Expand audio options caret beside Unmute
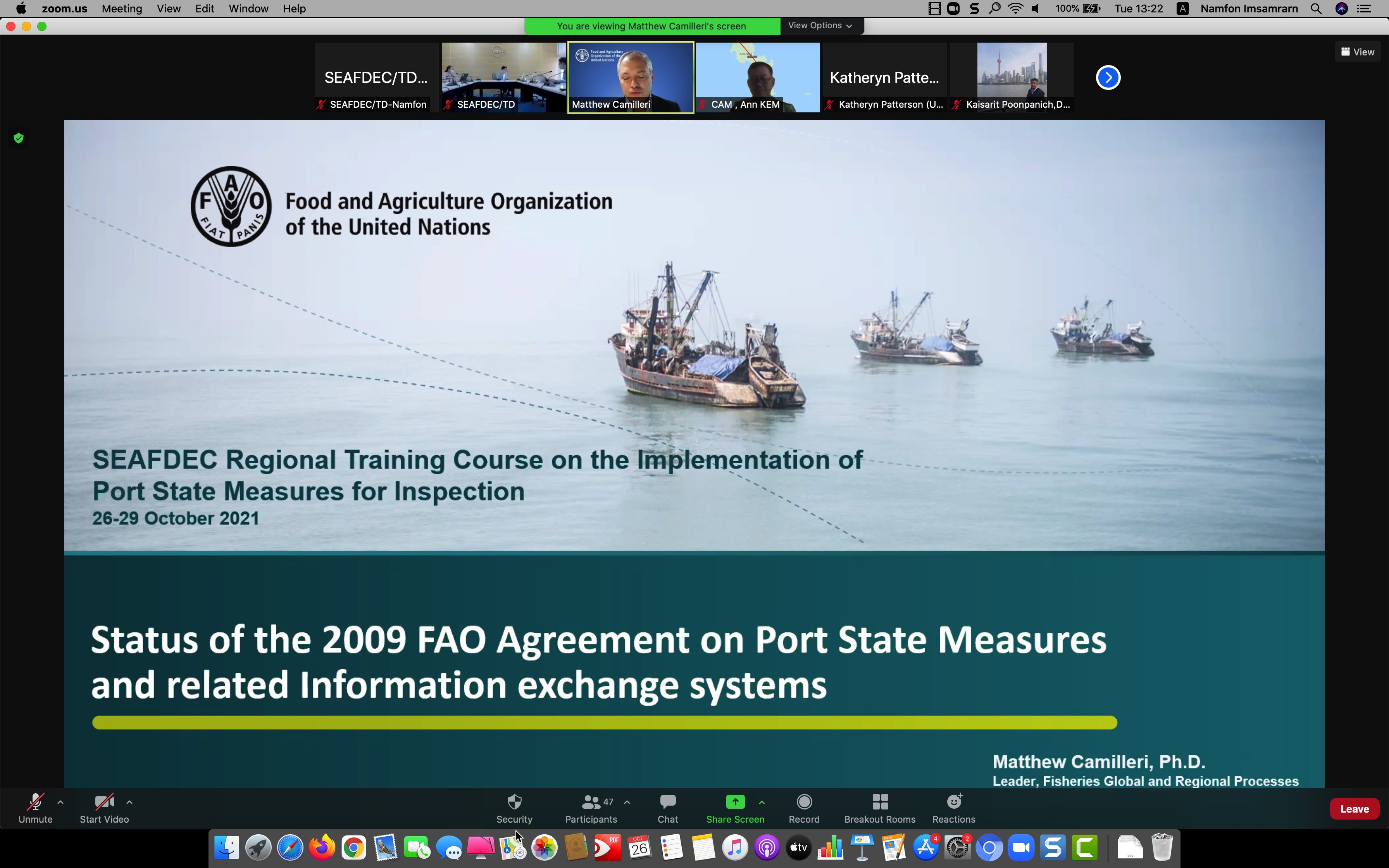1389x868 pixels. [60, 802]
